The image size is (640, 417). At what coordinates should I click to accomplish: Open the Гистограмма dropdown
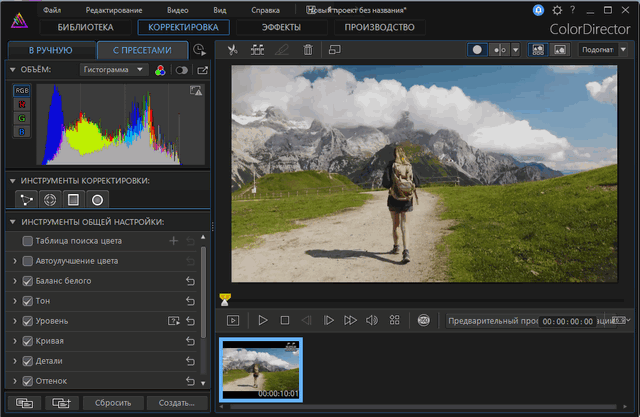pos(113,70)
